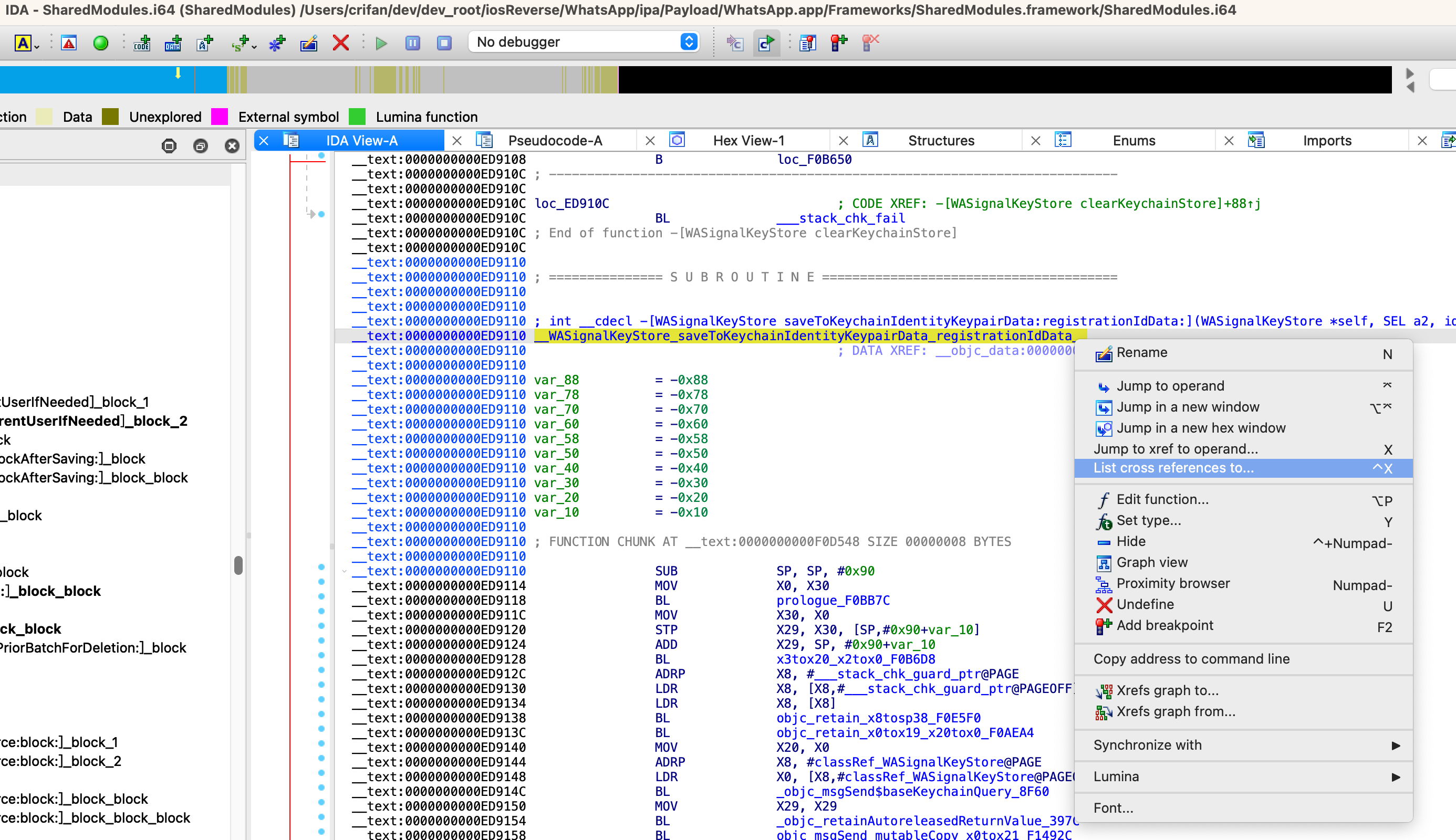Screen dimensions: 1456x840
Task: Click the add breakpoint toolbar icon
Action: click(839, 43)
